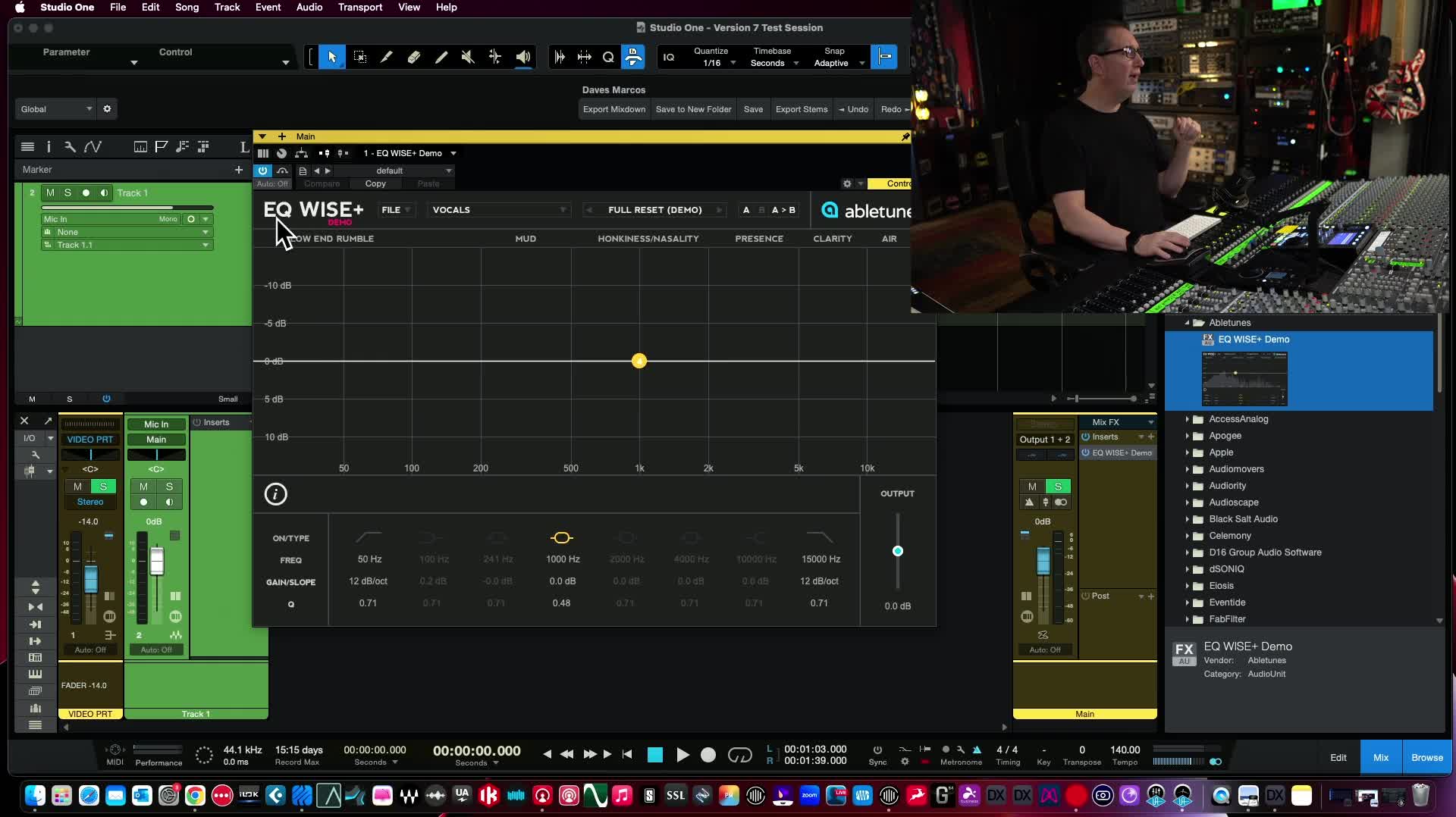Click the VIDEO PRT blue fader

(91, 580)
